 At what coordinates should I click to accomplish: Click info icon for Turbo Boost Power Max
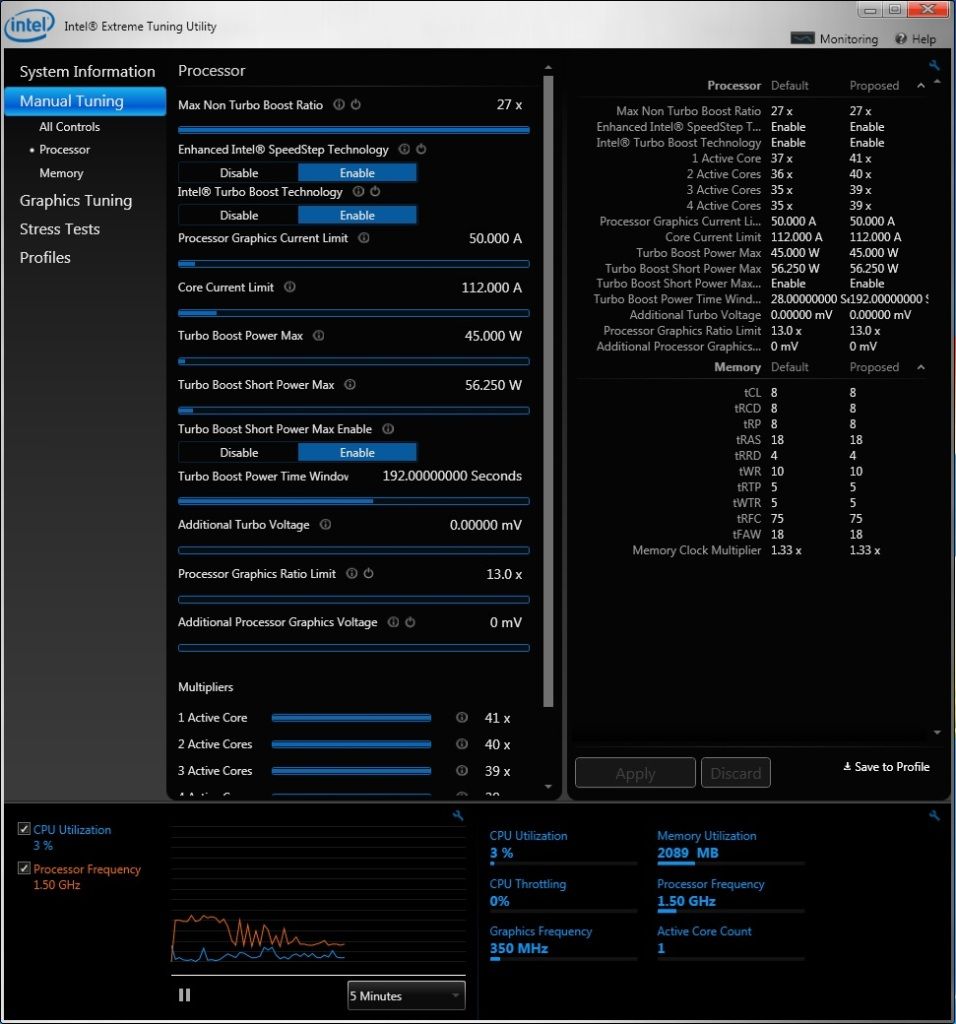[319, 336]
